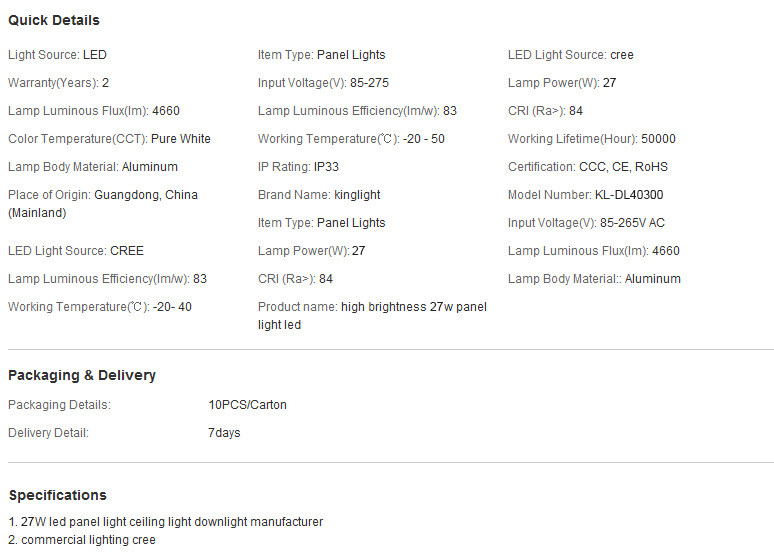The image size is (774, 558).
Task: Click the IP Rating IP33 entry
Action: [x=298, y=167]
